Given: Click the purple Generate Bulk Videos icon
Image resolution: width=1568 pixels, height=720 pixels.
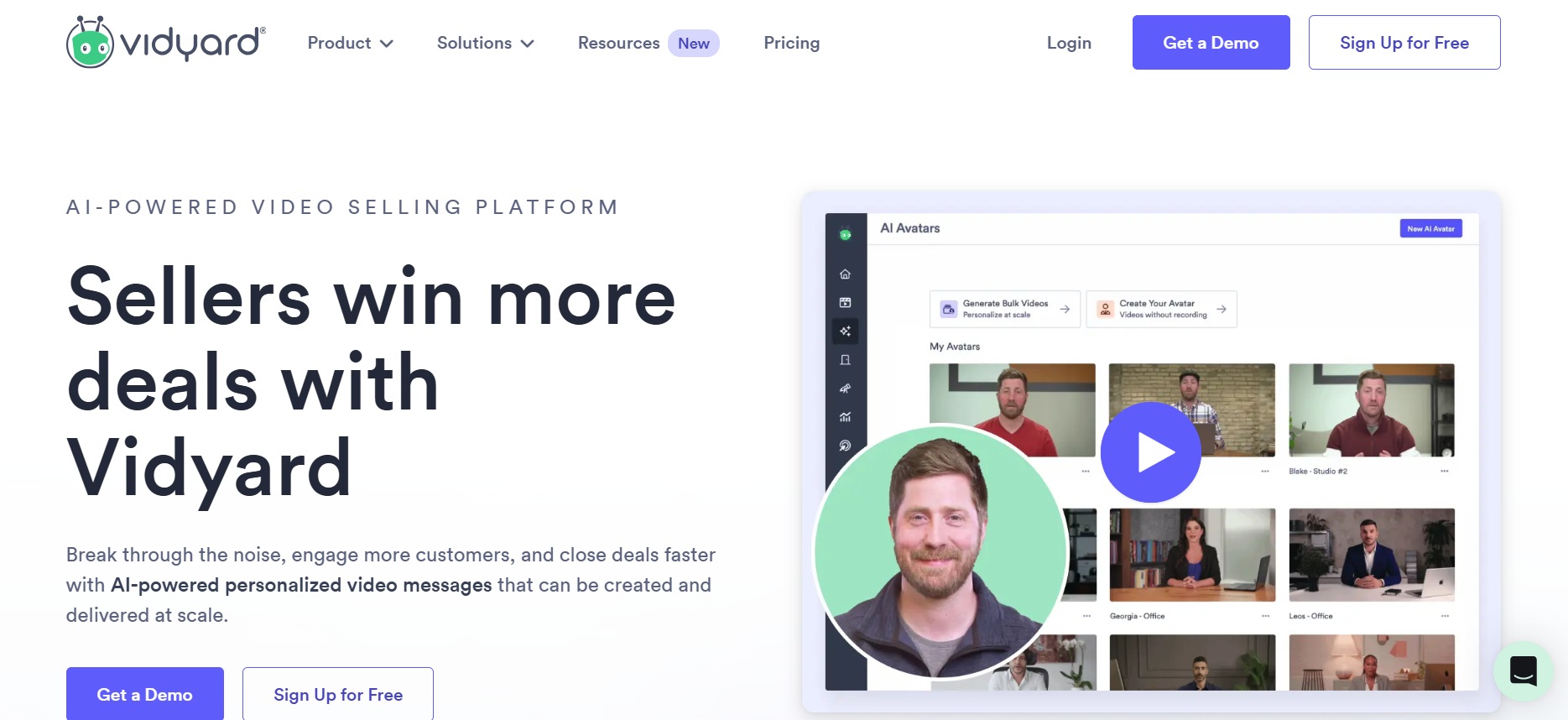Looking at the screenshot, I should tap(948, 309).
